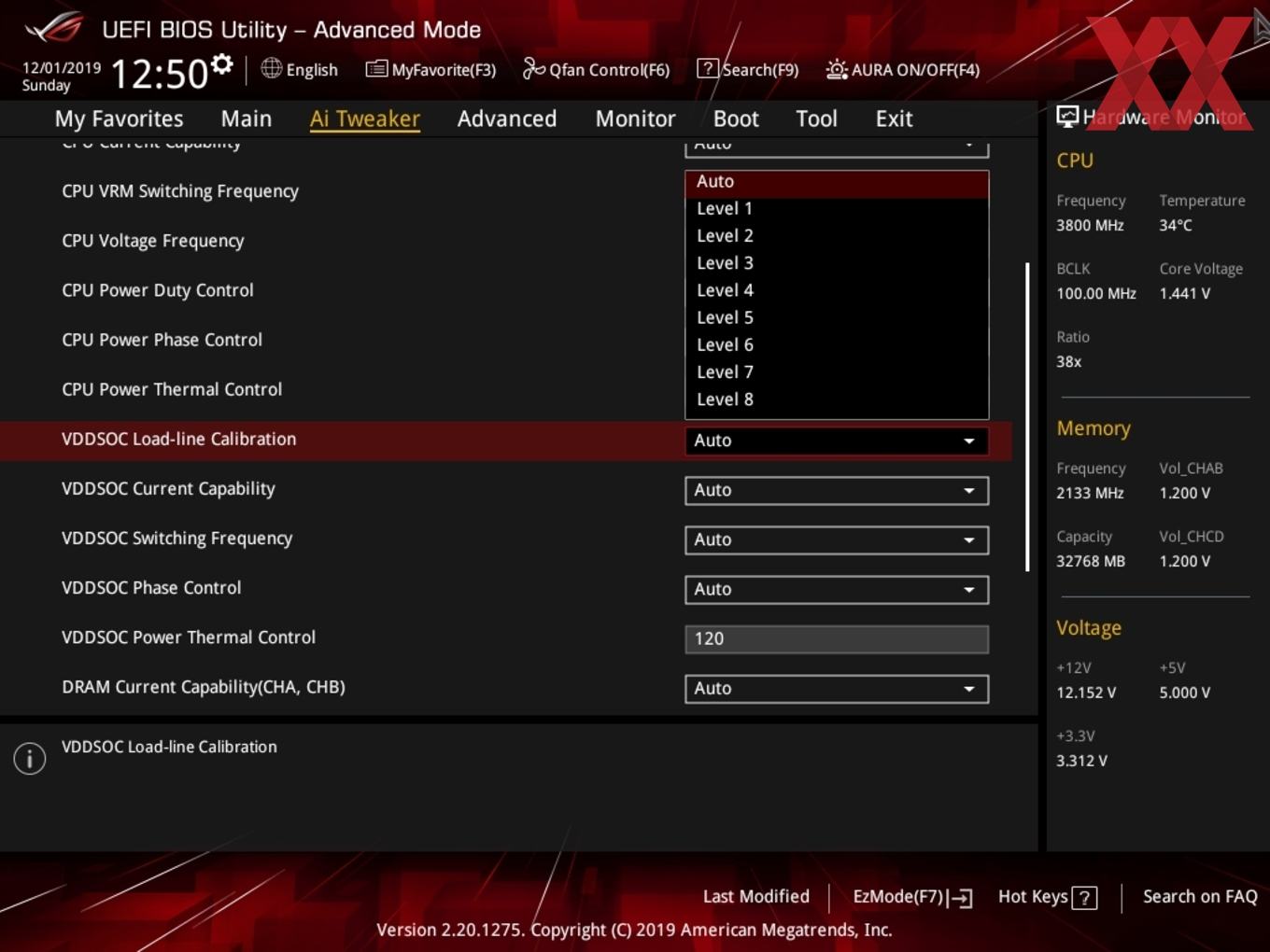Switch to EzMode(F7)
This screenshot has width=1270, height=952.
(x=912, y=897)
